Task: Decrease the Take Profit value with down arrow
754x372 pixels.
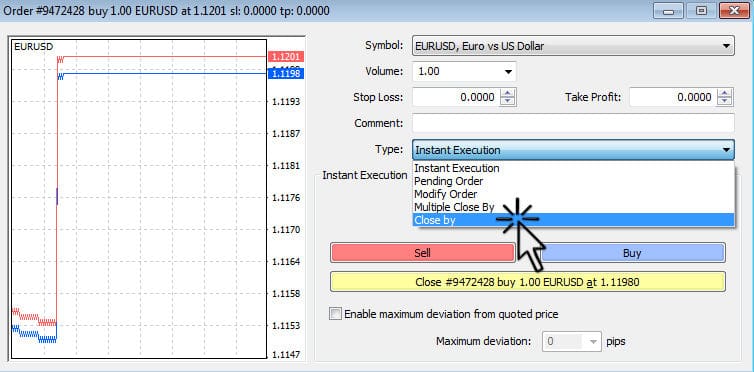Action: [724, 101]
